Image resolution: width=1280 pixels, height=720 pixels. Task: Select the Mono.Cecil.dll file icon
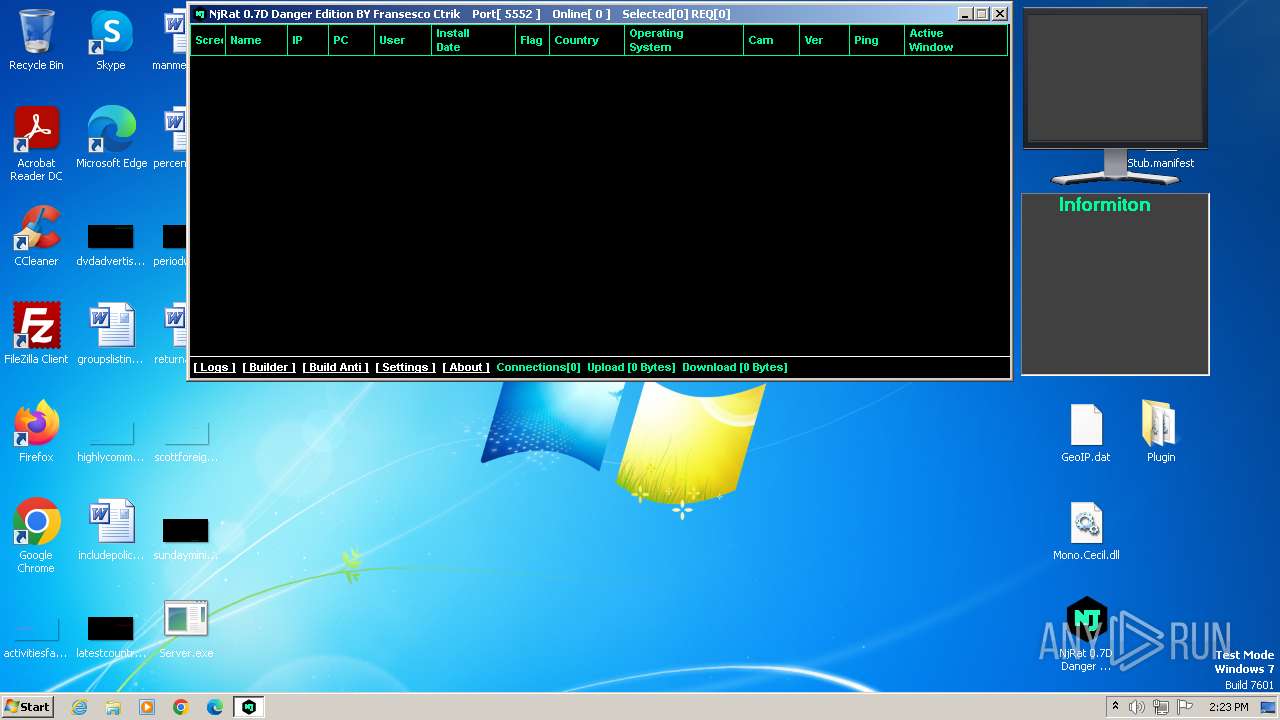coord(1086,530)
